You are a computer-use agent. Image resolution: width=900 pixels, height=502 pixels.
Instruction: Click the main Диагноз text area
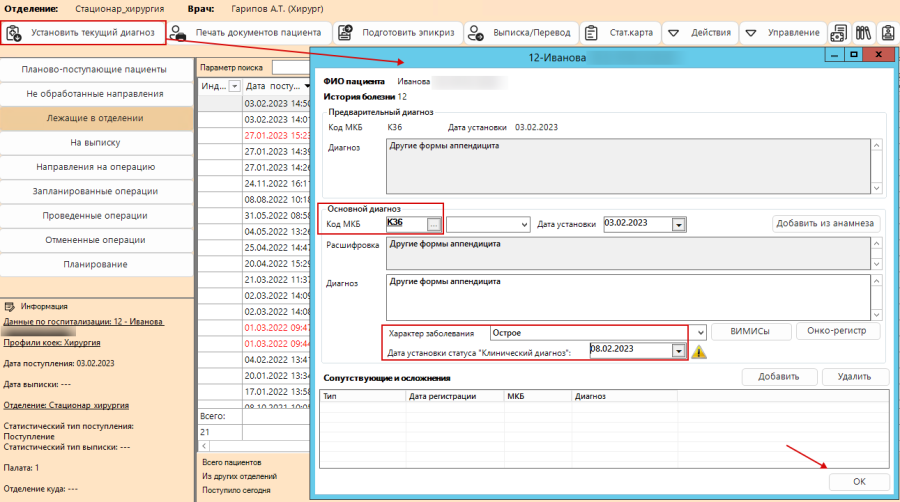[629, 297]
